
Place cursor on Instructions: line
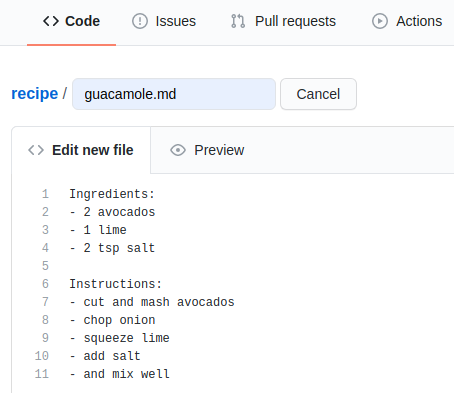115,284
